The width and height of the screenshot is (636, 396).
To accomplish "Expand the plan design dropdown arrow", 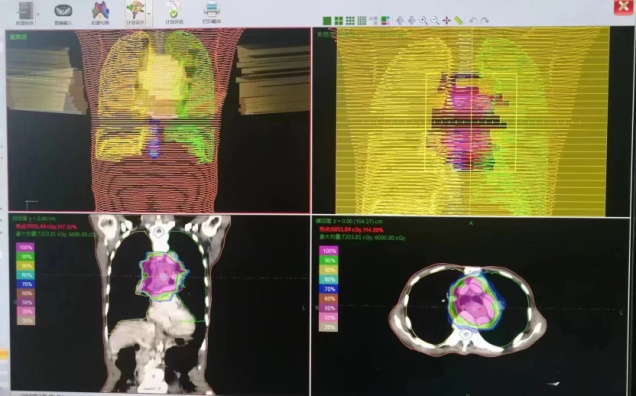I will pyautogui.click(x=149, y=14).
